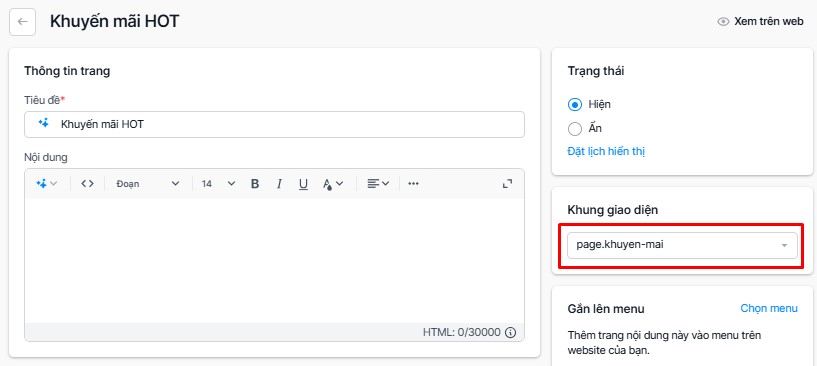Click the Đặt lịch hiển thị link
The image size is (817, 366).
click(606, 152)
